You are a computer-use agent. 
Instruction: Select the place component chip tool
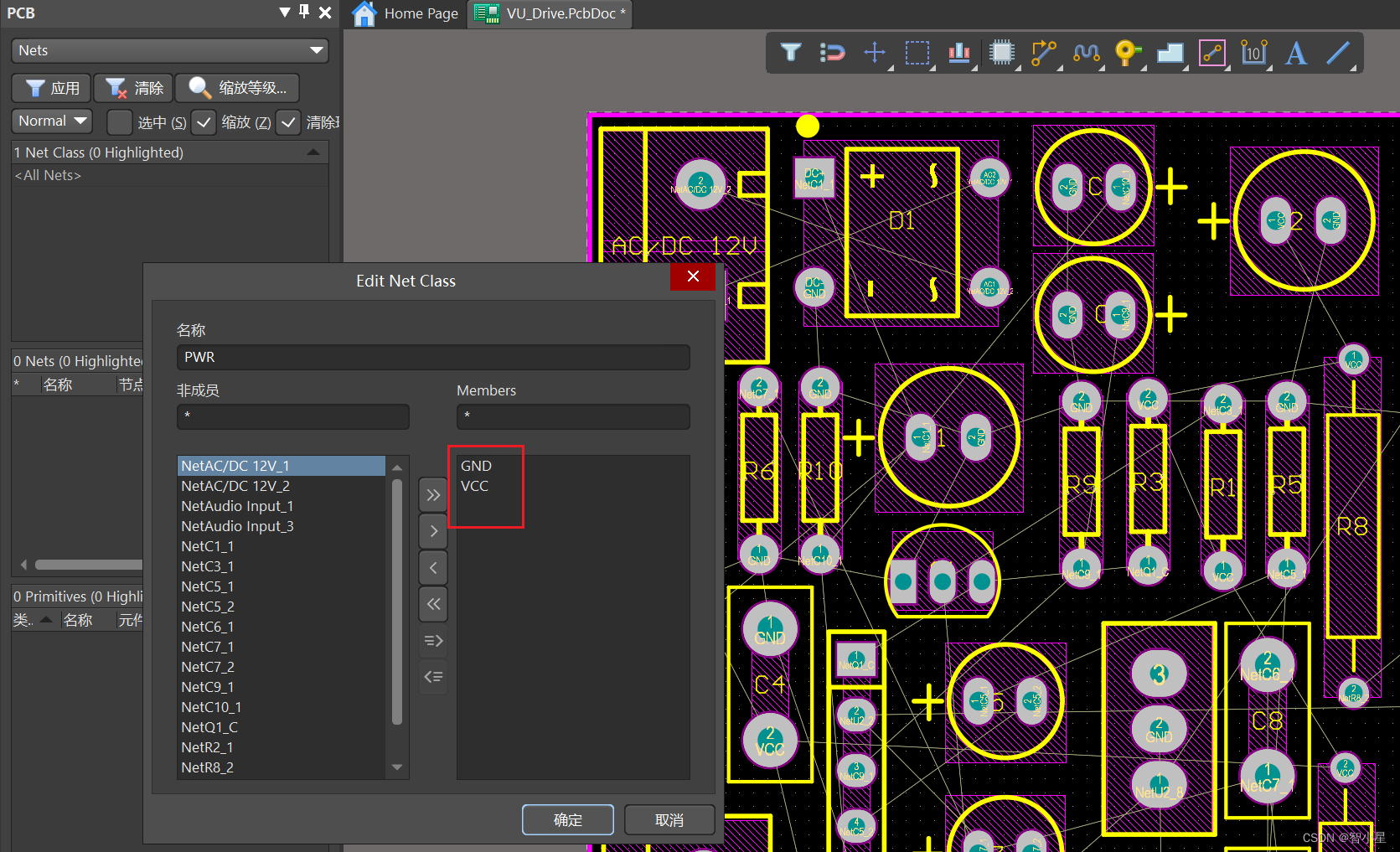coord(1002,53)
